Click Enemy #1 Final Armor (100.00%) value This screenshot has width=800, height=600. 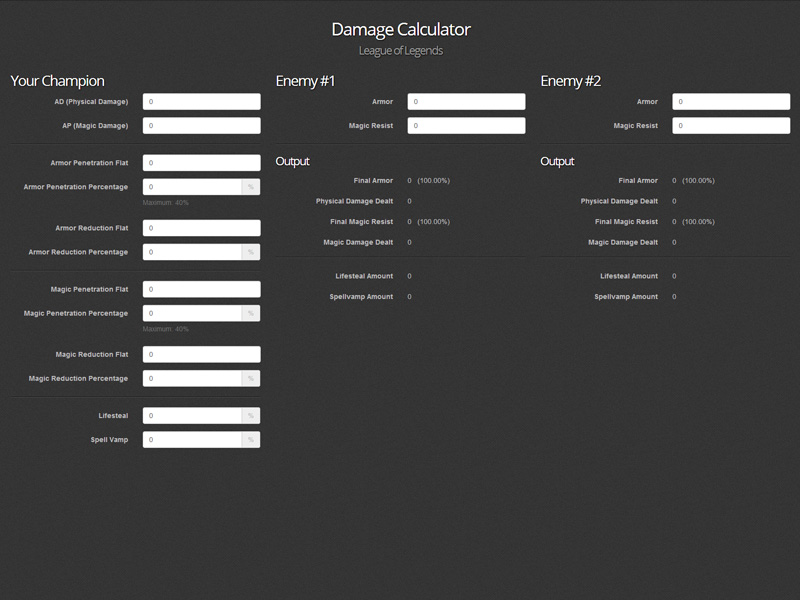click(x=434, y=181)
